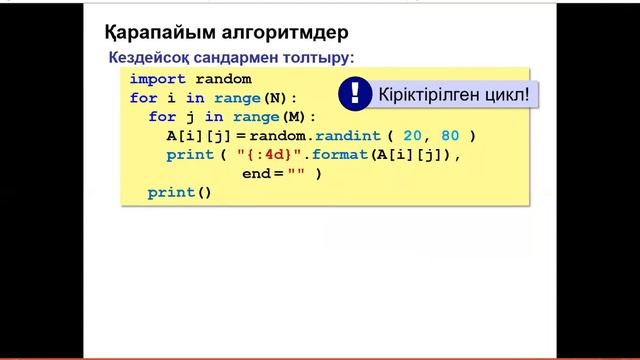The width and height of the screenshot is (640, 360).
Task: Click the subtitle 'Кездейсоқ сандармен толтыру:'
Action: (231, 58)
